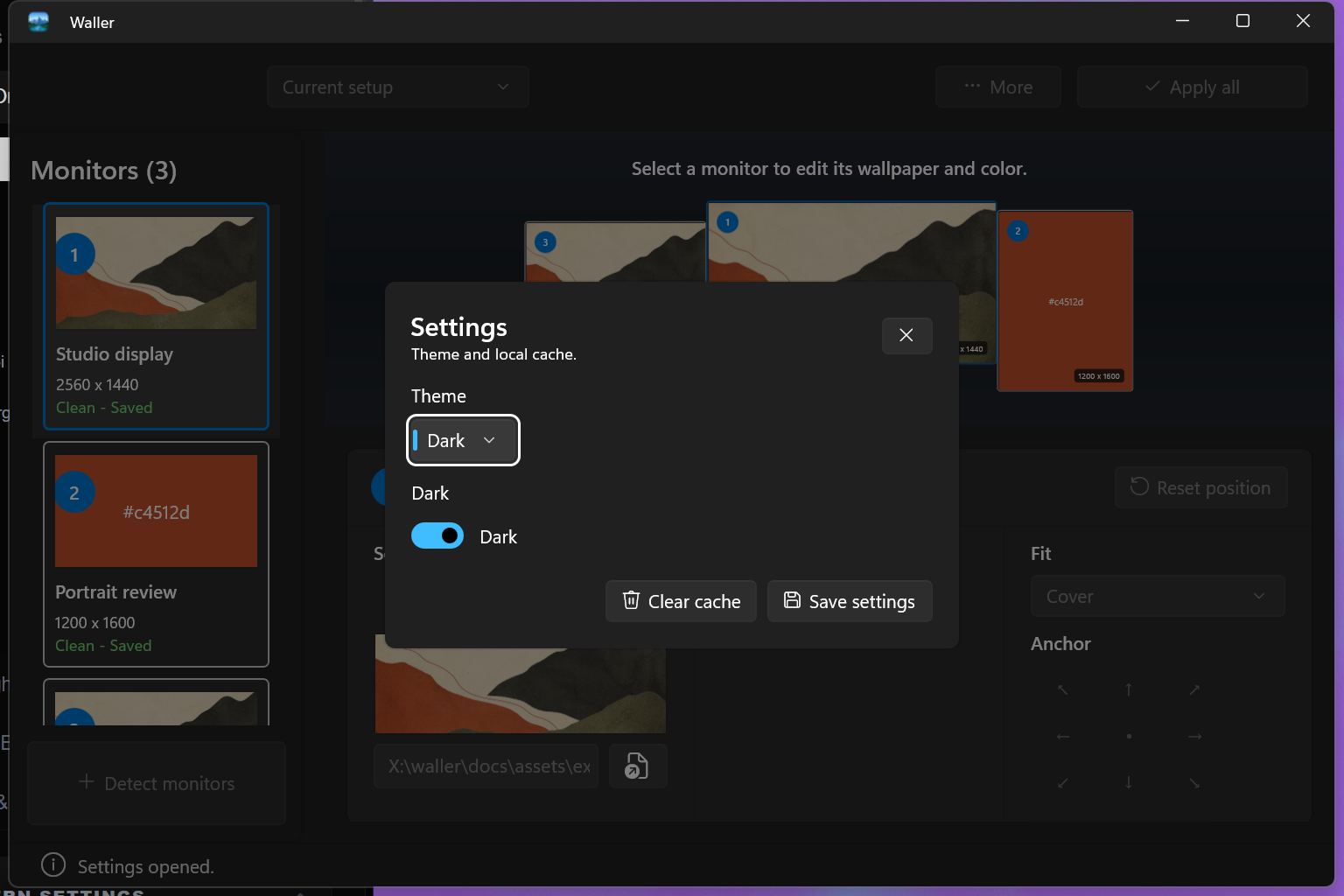Maximize the Waller window
The image size is (1344, 896).
[x=1242, y=21]
